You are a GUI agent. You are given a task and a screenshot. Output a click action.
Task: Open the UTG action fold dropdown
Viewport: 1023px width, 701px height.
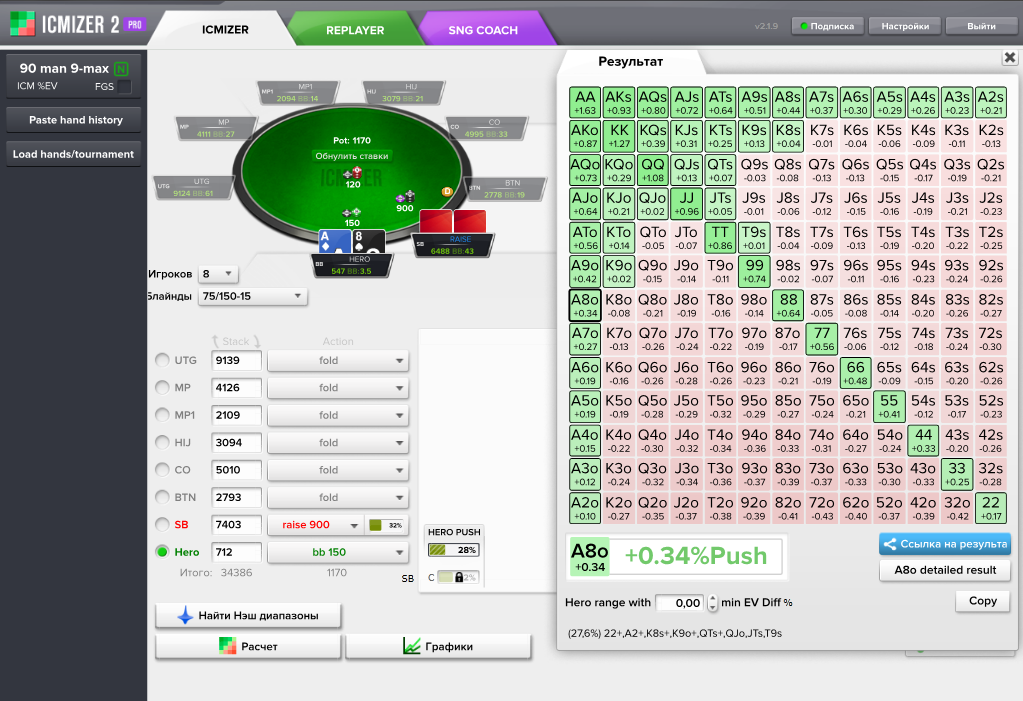[x=338, y=360]
